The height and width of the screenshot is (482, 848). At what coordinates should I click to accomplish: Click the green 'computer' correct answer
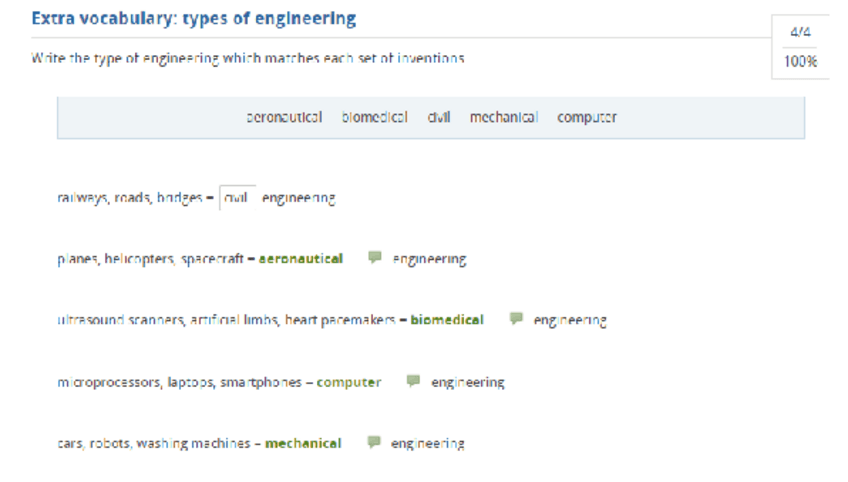click(349, 382)
